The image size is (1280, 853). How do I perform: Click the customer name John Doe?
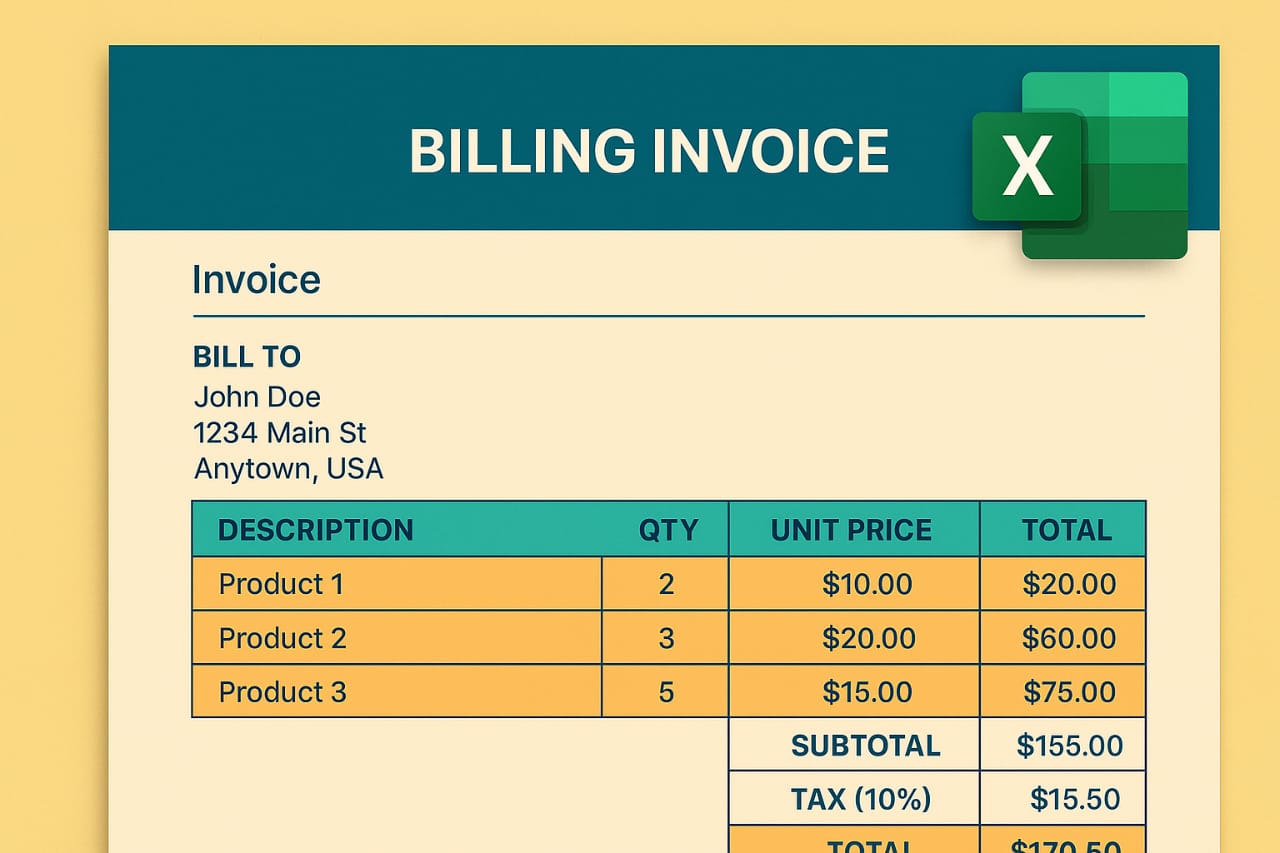pyautogui.click(x=257, y=397)
